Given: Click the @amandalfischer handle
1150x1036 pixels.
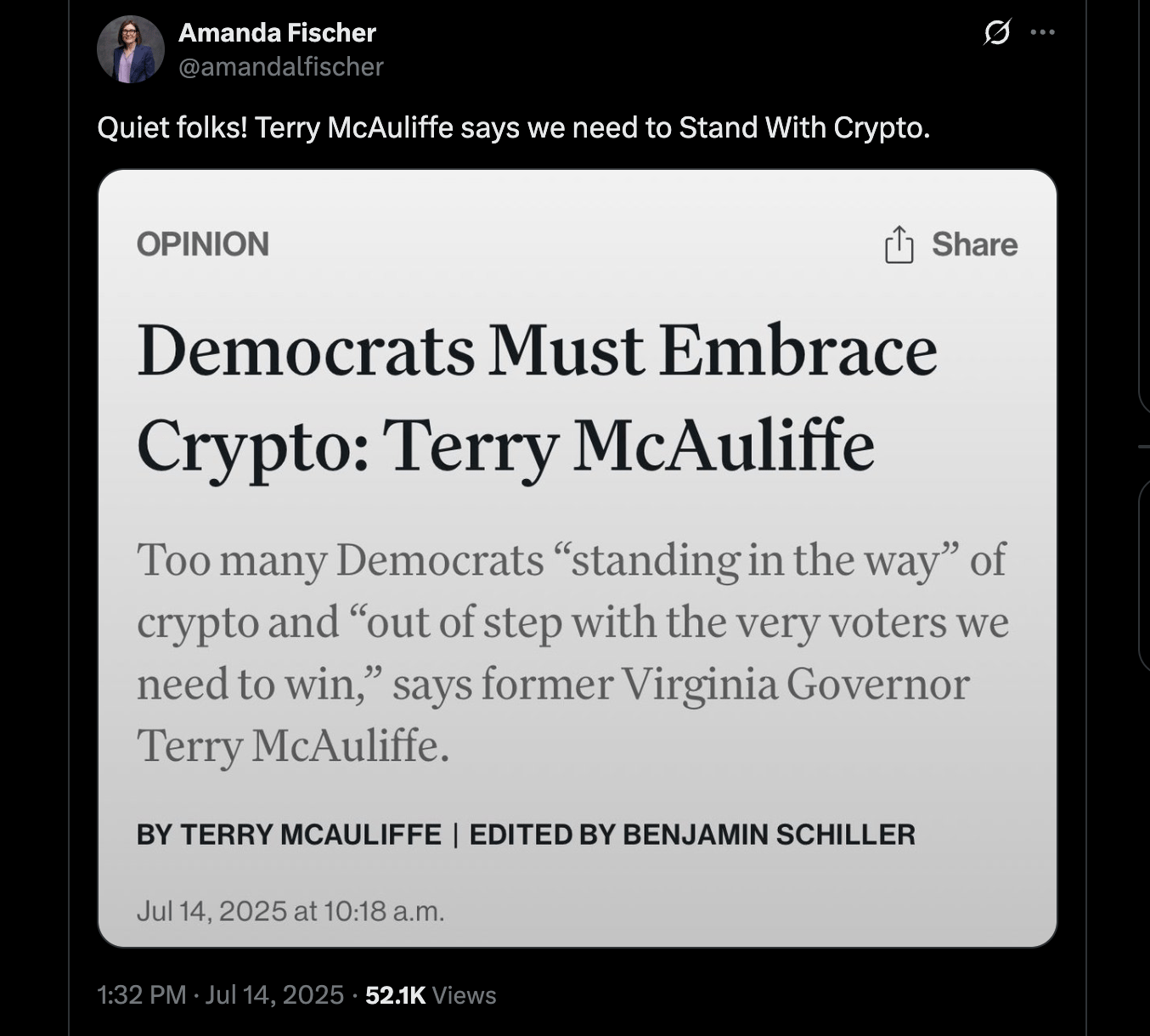Looking at the screenshot, I should point(281,66).
